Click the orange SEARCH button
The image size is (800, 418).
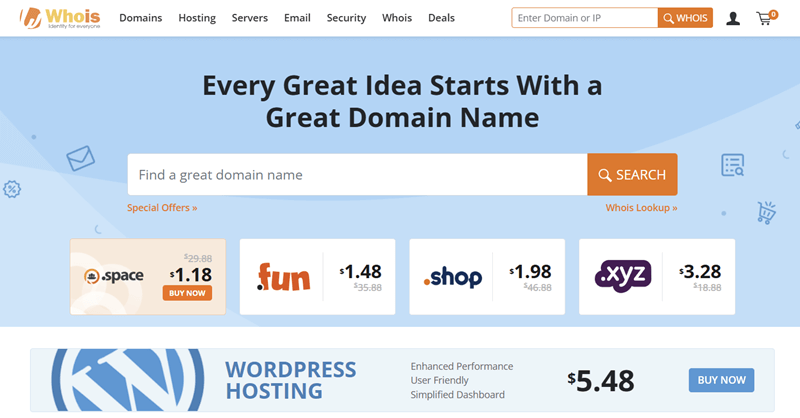pyautogui.click(x=632, y=175)
